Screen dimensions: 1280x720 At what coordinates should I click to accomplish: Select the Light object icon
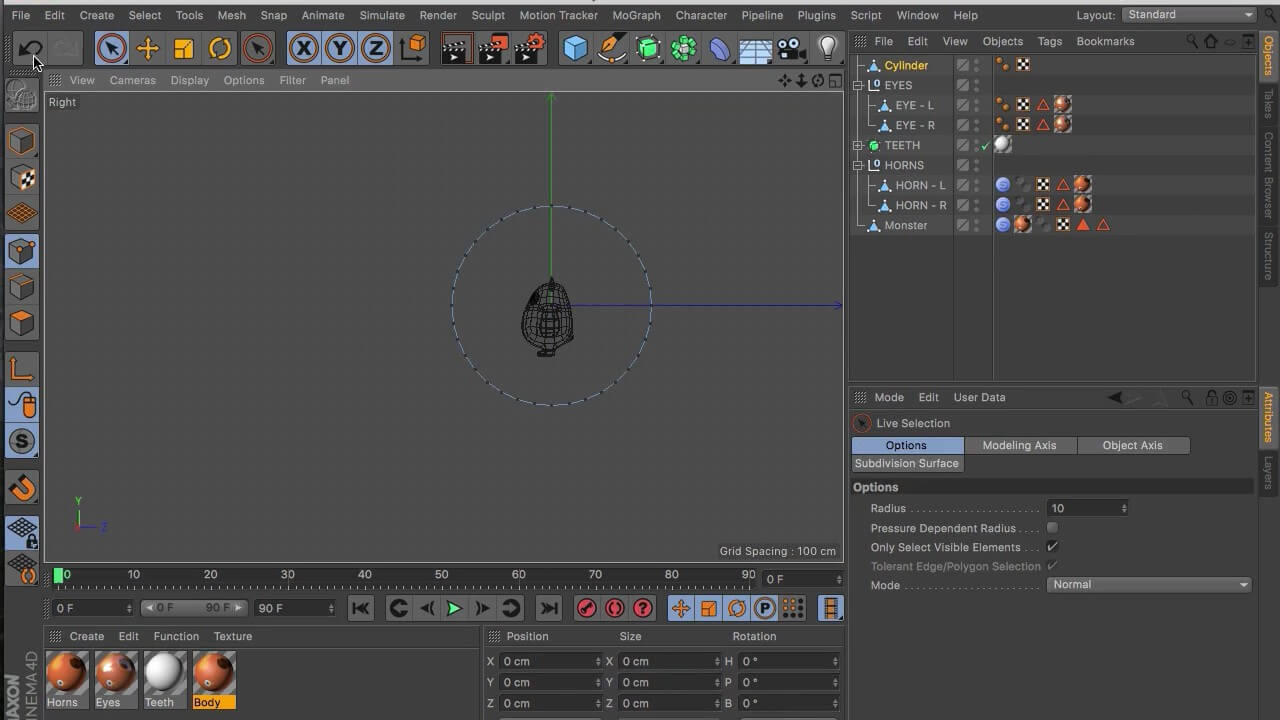825,47
